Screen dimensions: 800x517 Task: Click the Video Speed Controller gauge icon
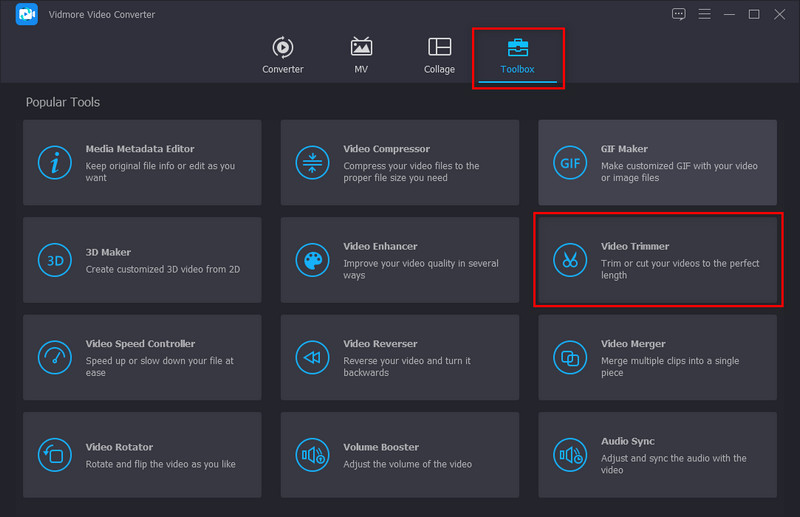[x=55, y=357]
